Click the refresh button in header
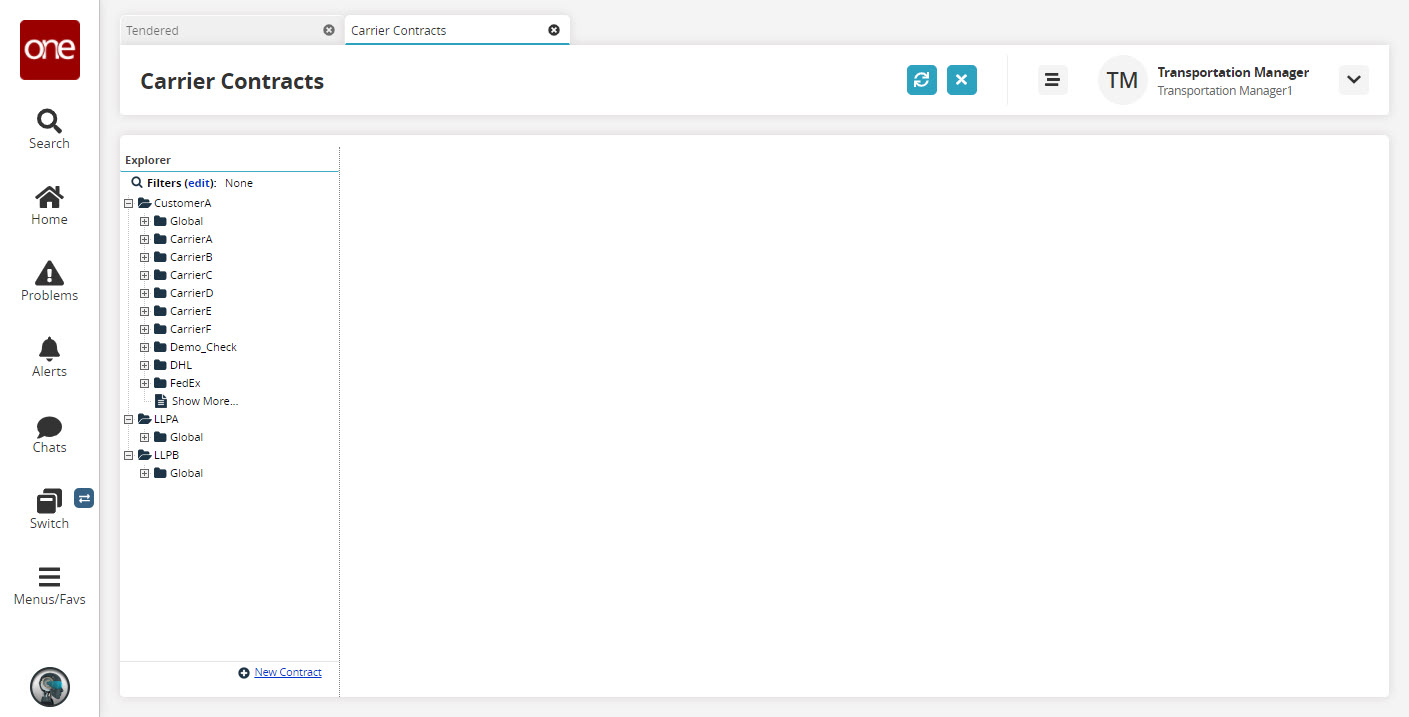The width and height of the screenshot is (1409, 717). [922, 80]
